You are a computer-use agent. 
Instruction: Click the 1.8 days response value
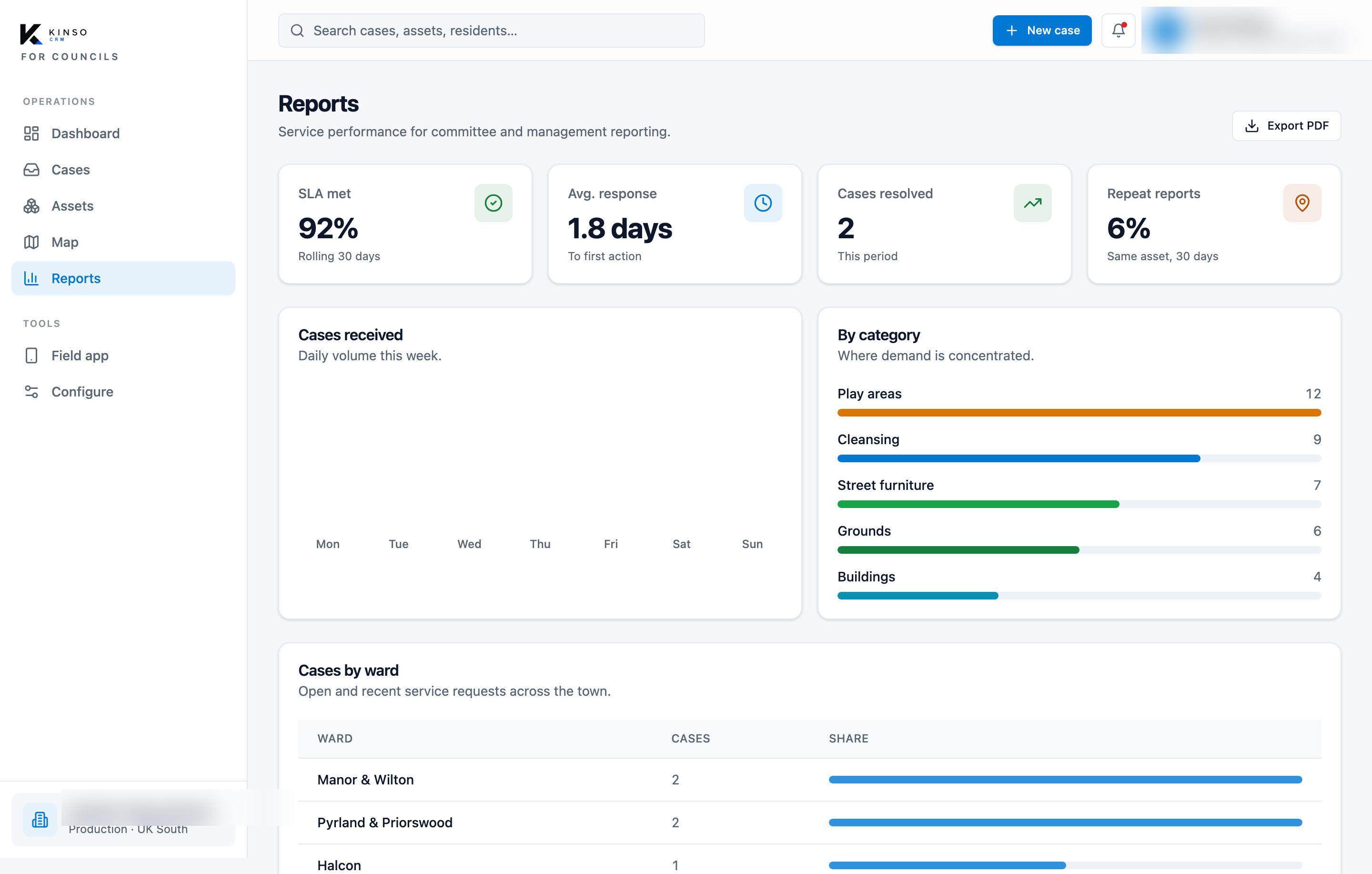pos(620,229)
